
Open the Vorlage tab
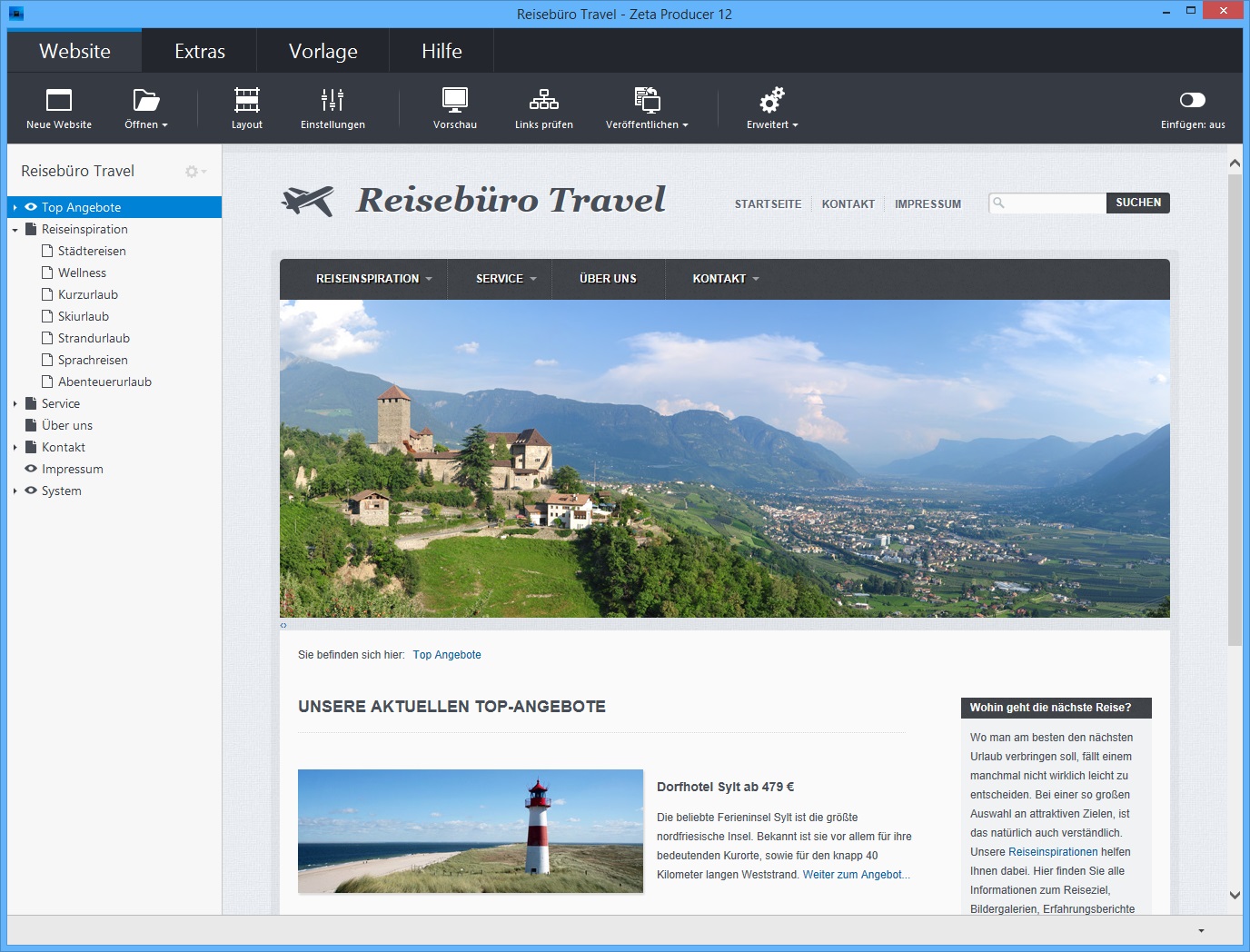tap(322, 52)
